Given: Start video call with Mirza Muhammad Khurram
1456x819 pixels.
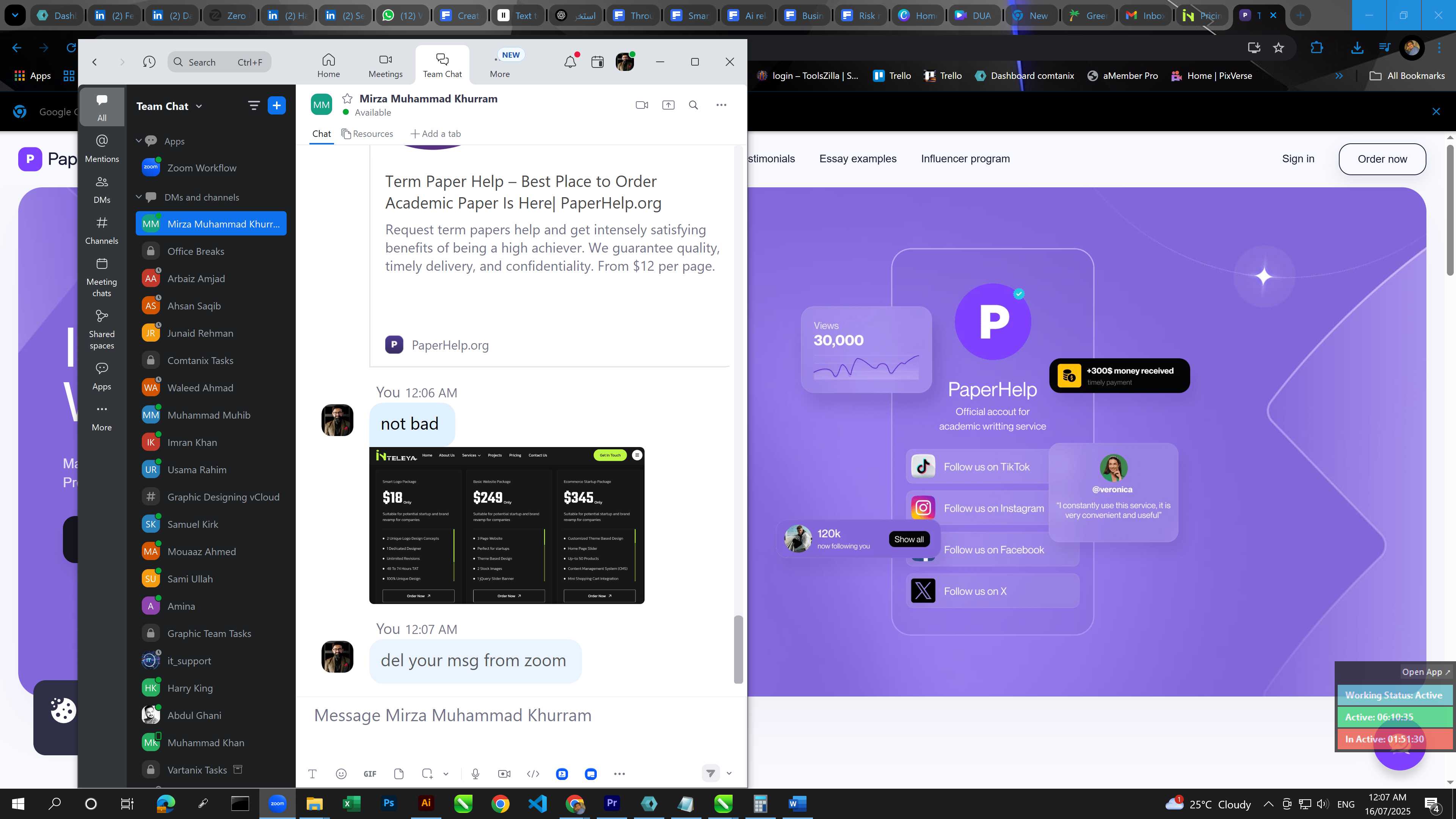Looking at the screenshot, I should [642, 105].
